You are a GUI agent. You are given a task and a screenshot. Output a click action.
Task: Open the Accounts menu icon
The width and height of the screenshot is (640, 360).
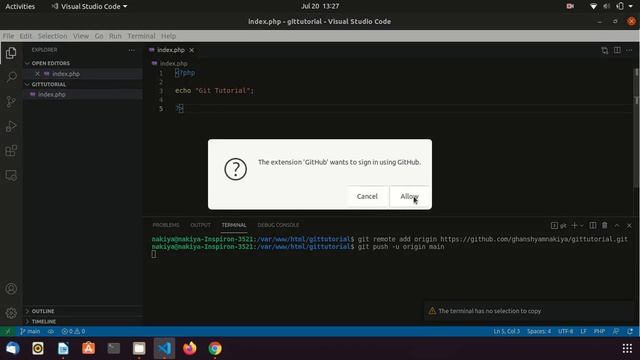(11, 289)
